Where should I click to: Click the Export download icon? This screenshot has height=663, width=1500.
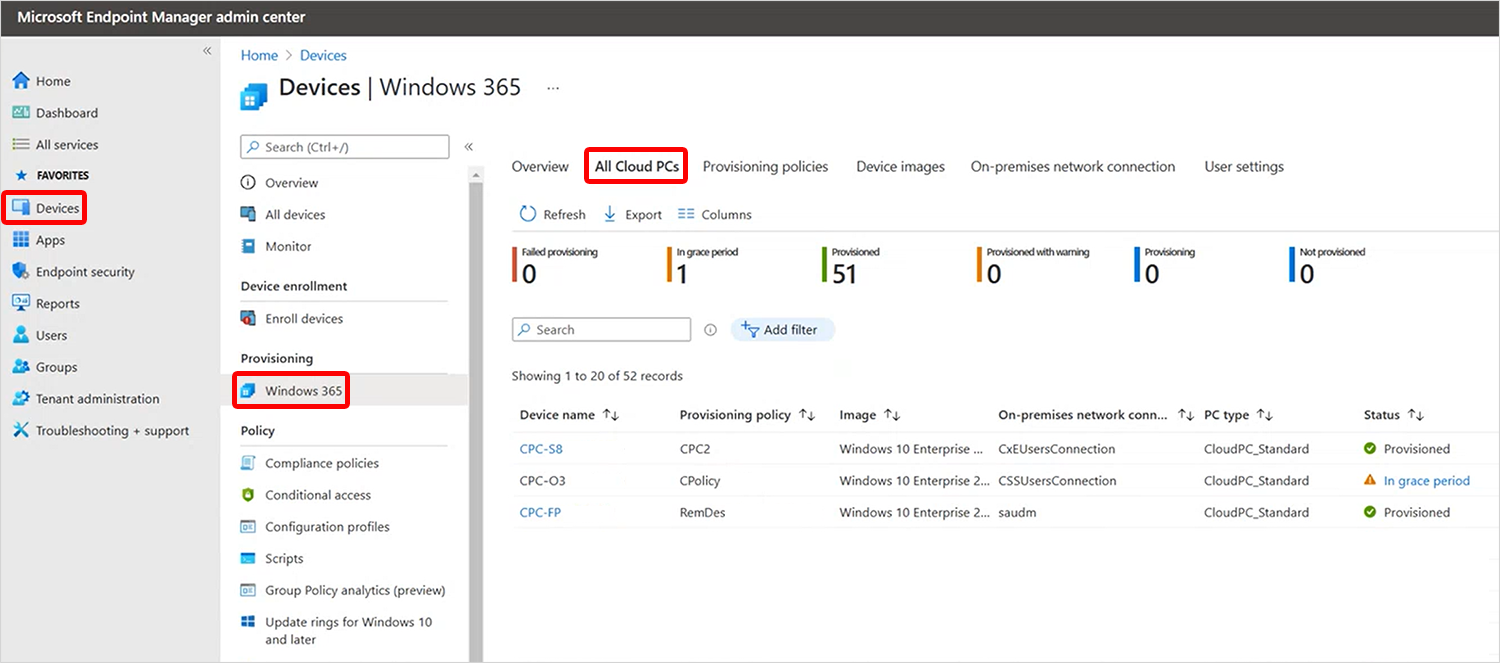coord(609,214)
